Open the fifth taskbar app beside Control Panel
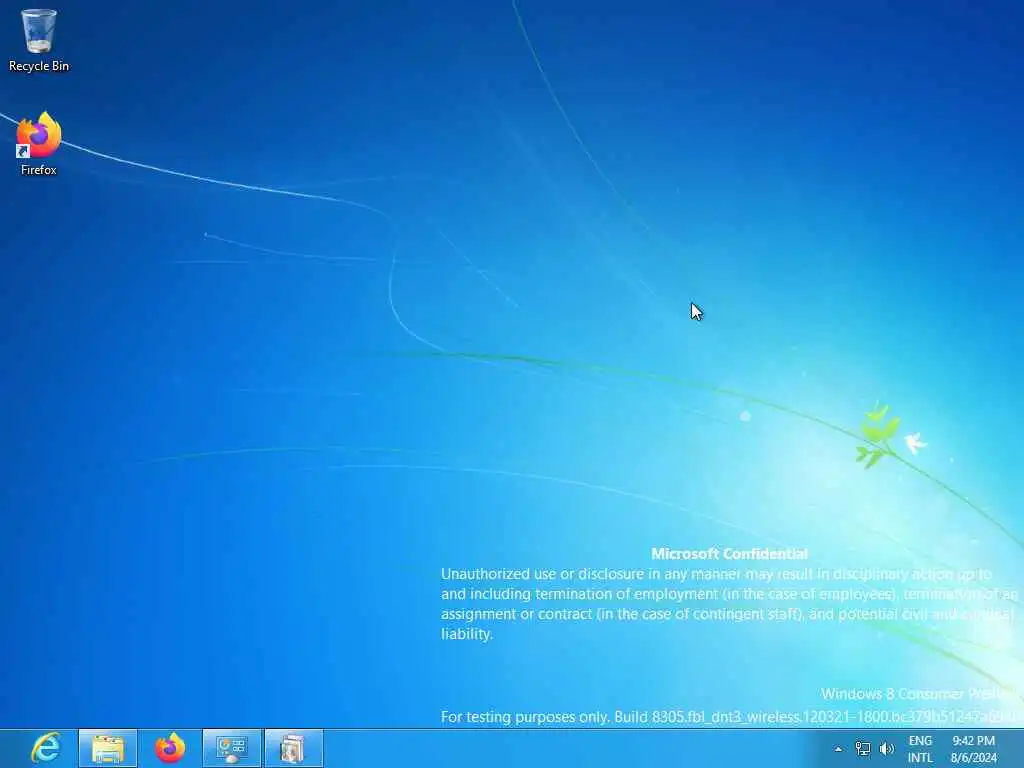The width and height of the screenshot is (1024, 768). click(294, 748)
